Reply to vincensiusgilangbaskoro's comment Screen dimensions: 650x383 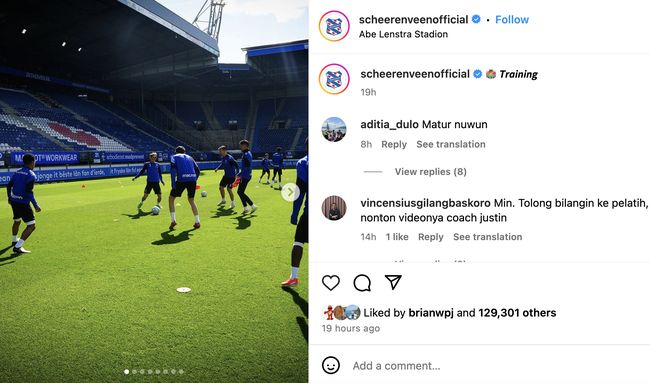pyautogui.click(x=430, y=237)
